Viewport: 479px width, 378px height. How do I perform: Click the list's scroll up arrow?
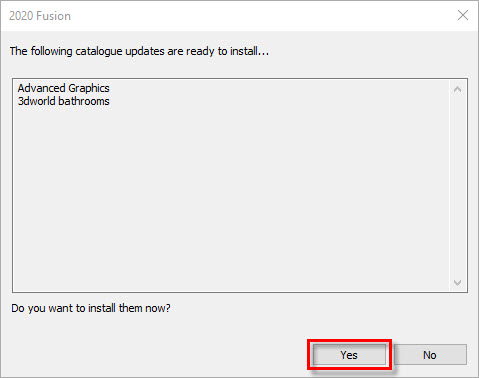457,89
